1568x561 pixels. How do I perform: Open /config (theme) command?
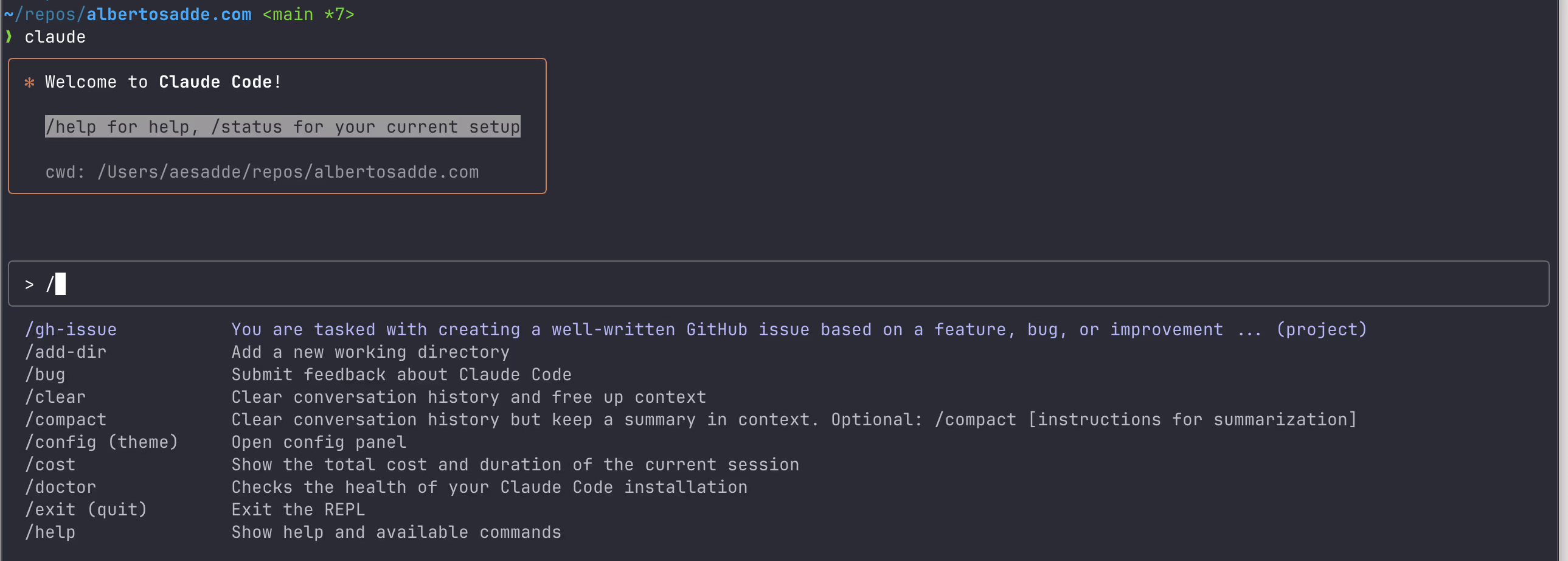point(101,442)
